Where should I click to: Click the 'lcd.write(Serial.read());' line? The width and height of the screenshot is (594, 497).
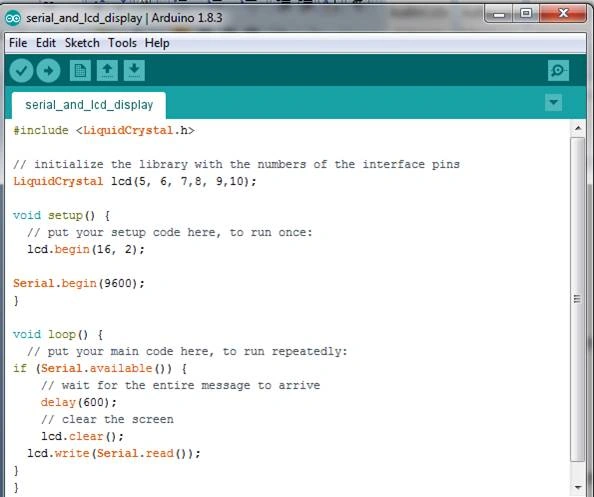point(114,453)
